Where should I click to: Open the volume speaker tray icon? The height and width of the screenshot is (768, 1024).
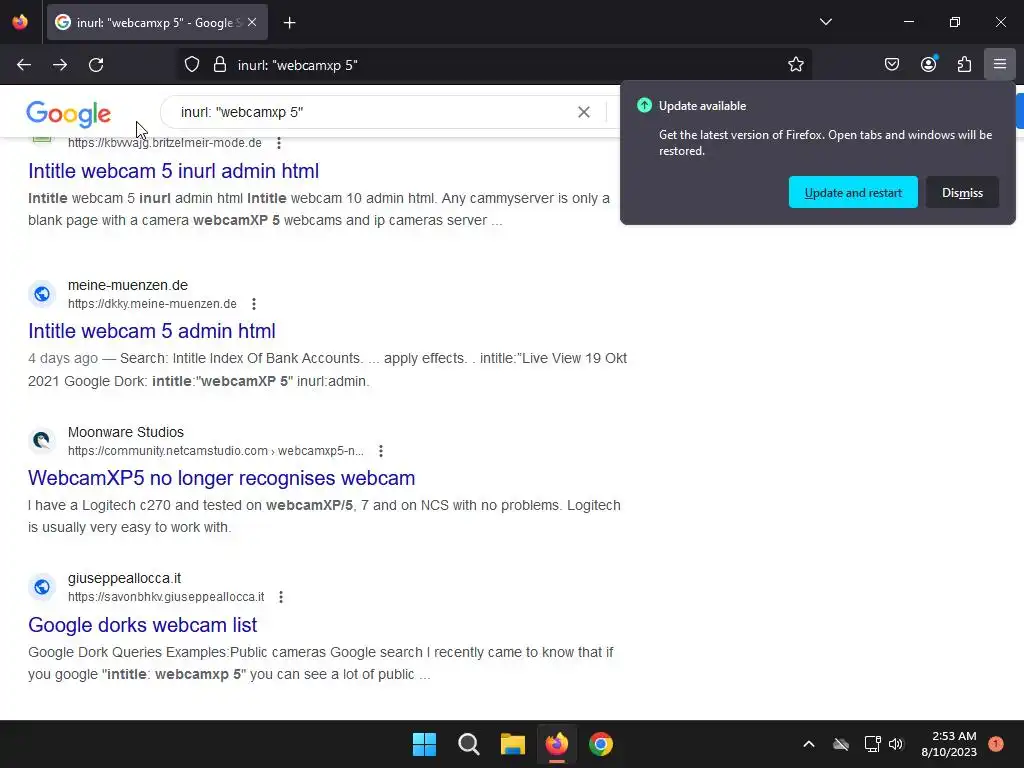coord(896,744)
